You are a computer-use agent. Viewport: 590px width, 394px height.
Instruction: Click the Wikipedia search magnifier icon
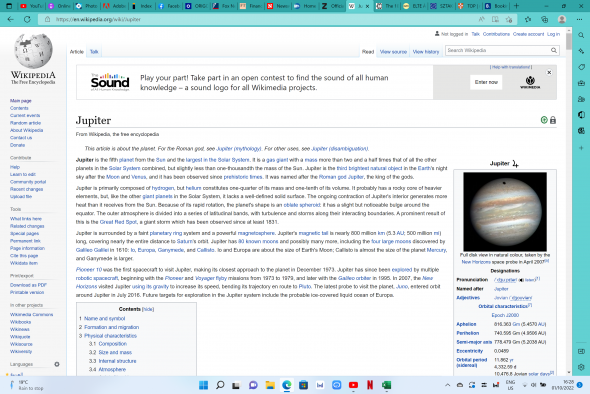[554, 50]
